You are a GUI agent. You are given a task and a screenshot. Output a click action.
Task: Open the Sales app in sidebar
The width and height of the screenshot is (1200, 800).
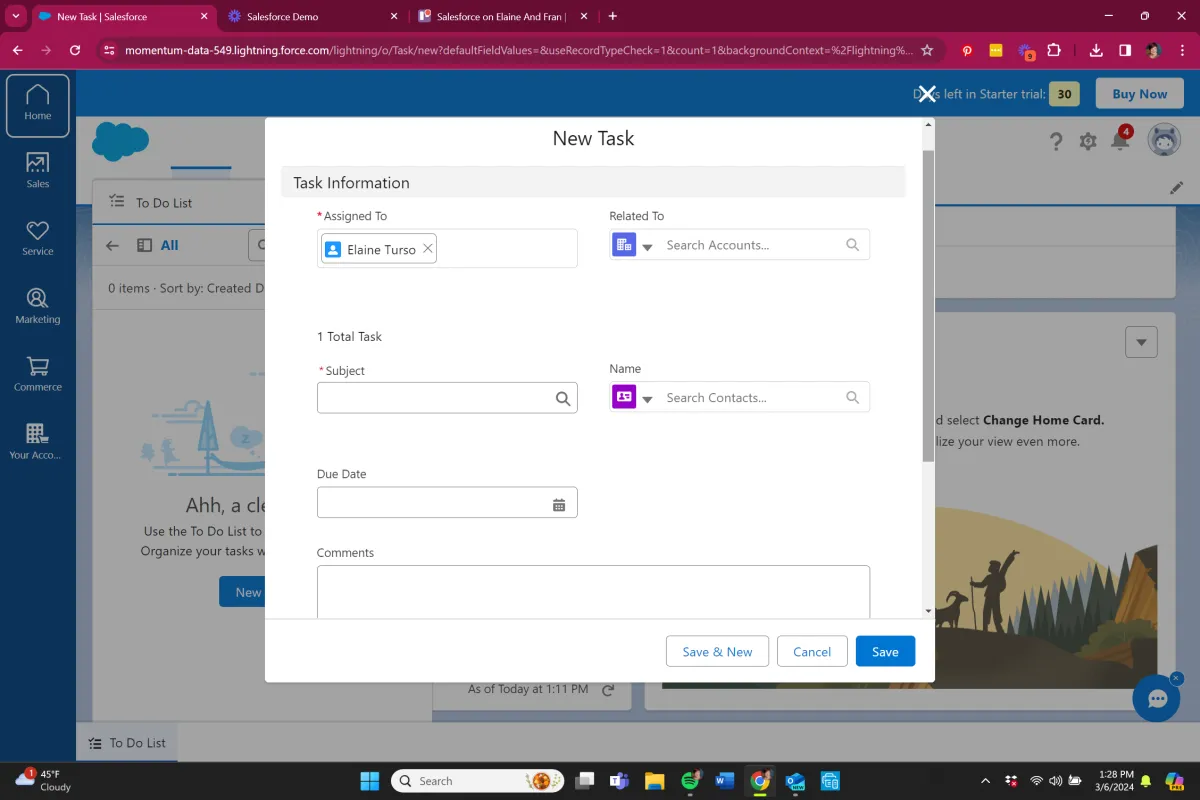38,170
